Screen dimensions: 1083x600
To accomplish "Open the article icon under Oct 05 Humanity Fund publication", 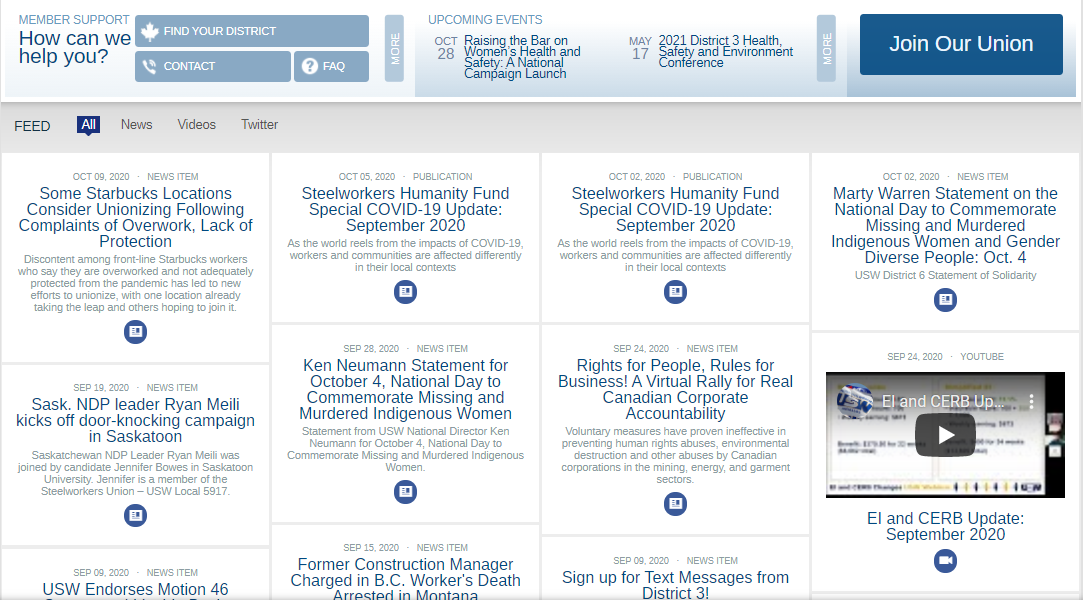I will coord(405,292).
